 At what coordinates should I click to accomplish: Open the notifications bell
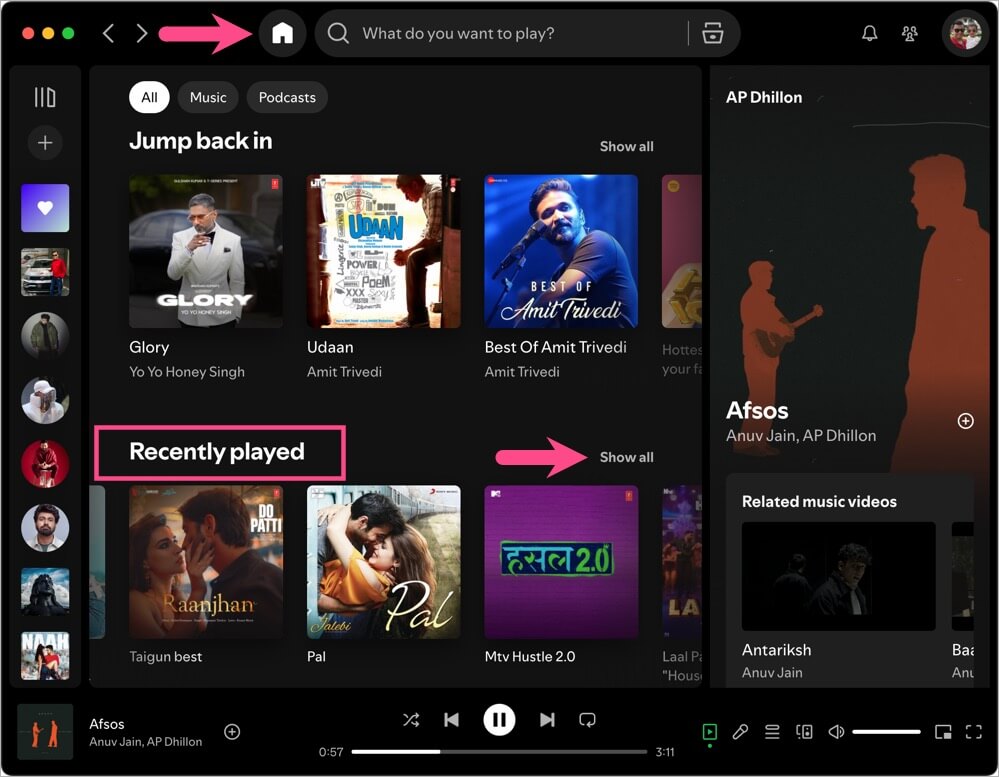pos(870,33)
